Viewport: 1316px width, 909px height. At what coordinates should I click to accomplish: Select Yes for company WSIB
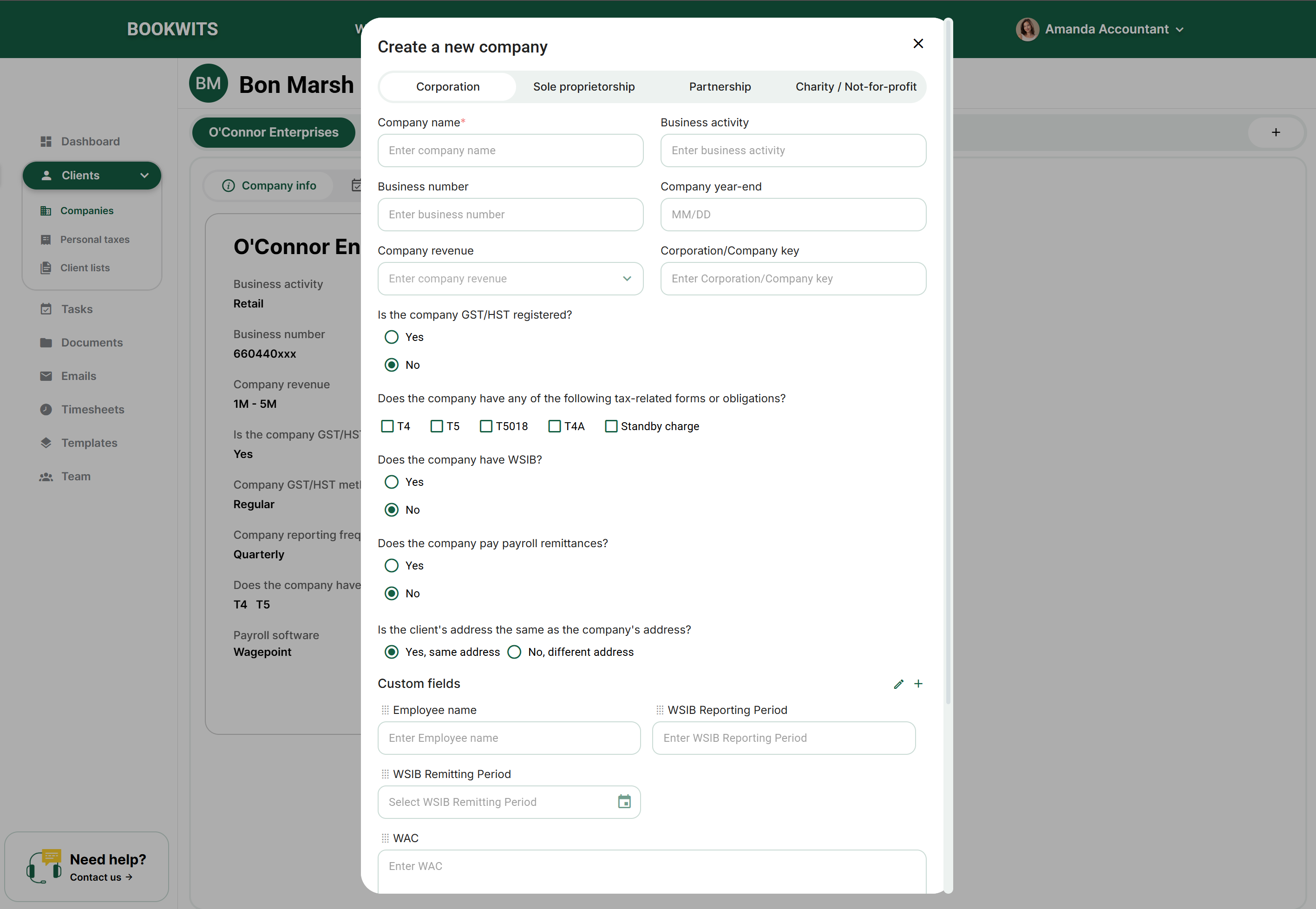point(392,483)
